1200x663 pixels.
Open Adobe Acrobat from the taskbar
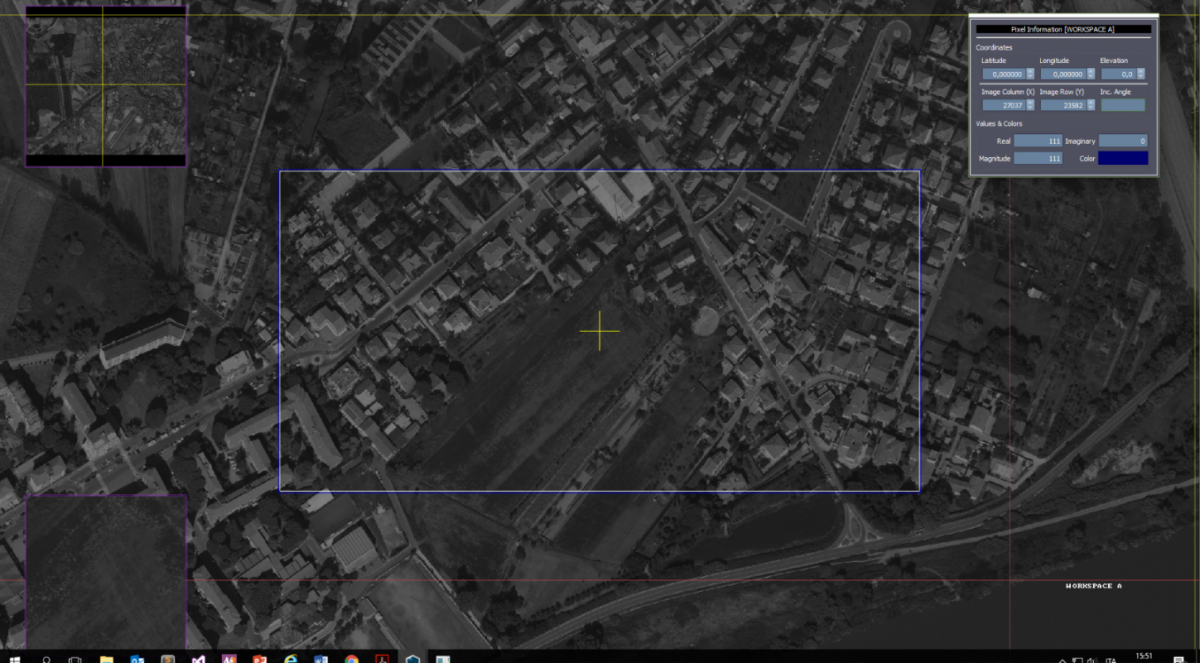click(382, 657)
